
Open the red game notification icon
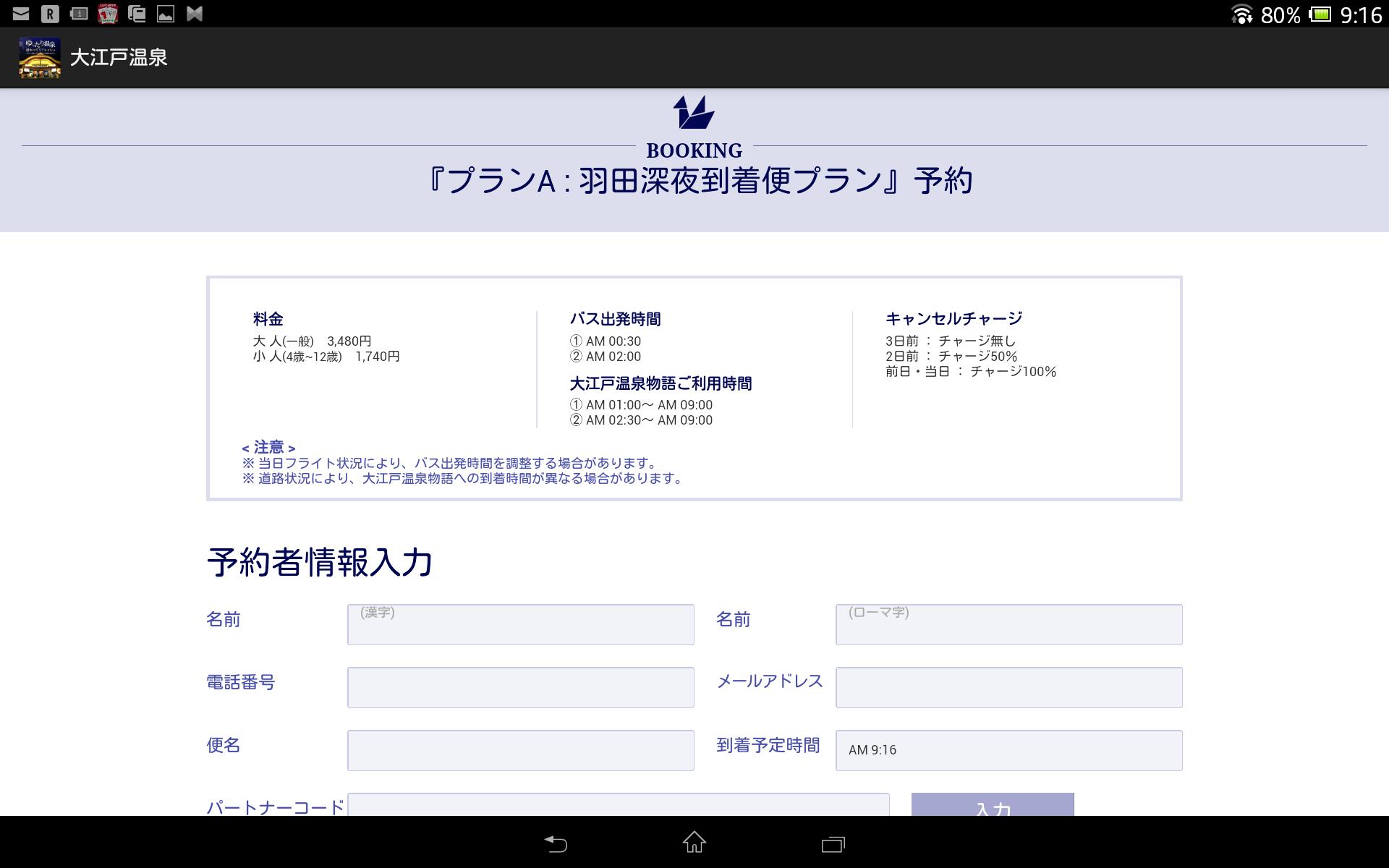(108, 14)
